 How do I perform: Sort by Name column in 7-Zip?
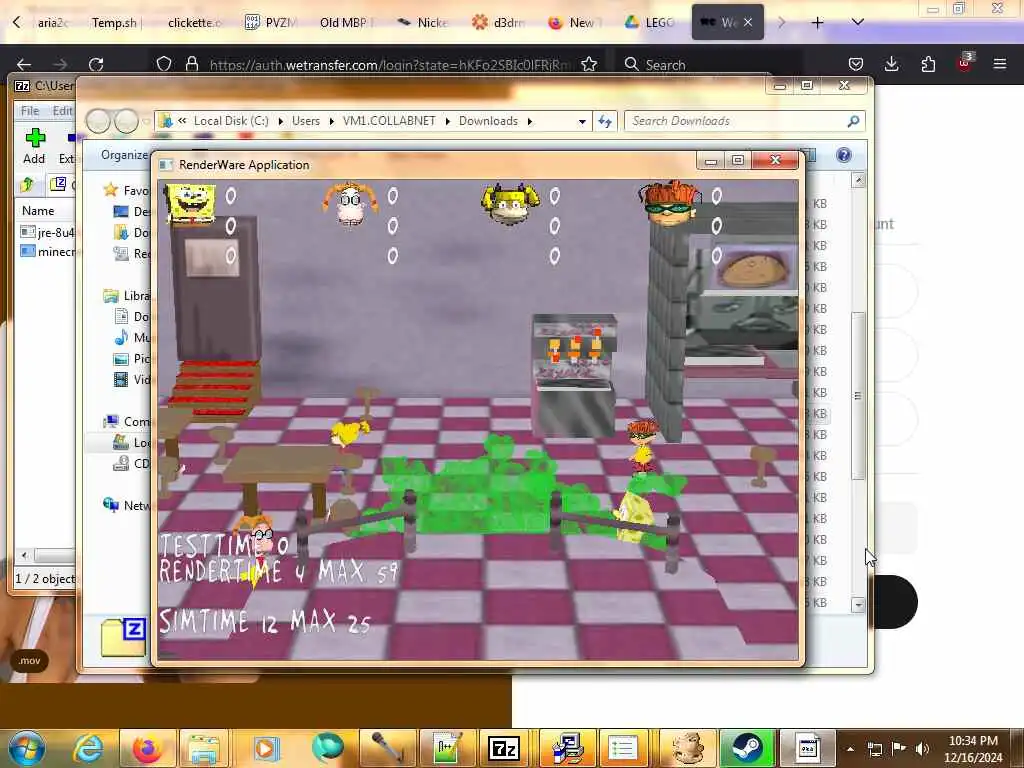38,211
